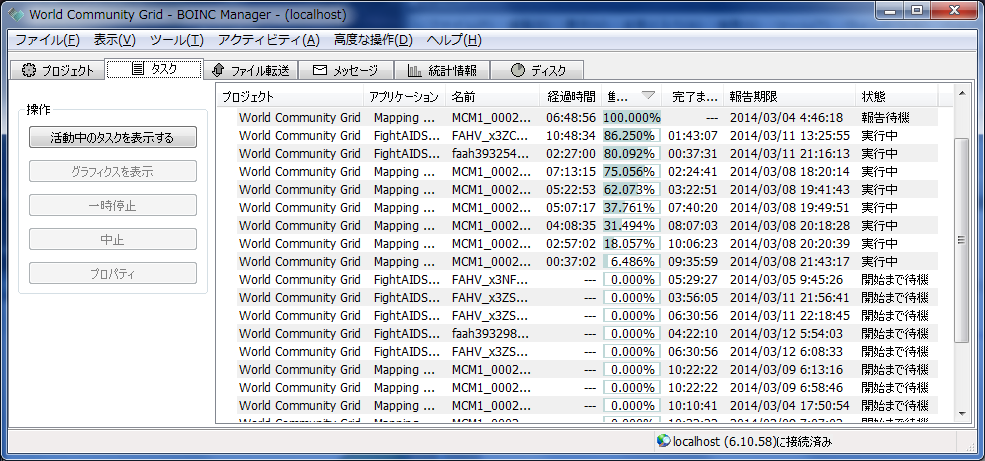Click the envelope icon on メッセージ tab
The height and width of the screenshot is (461, 985).
click(320, 70)
